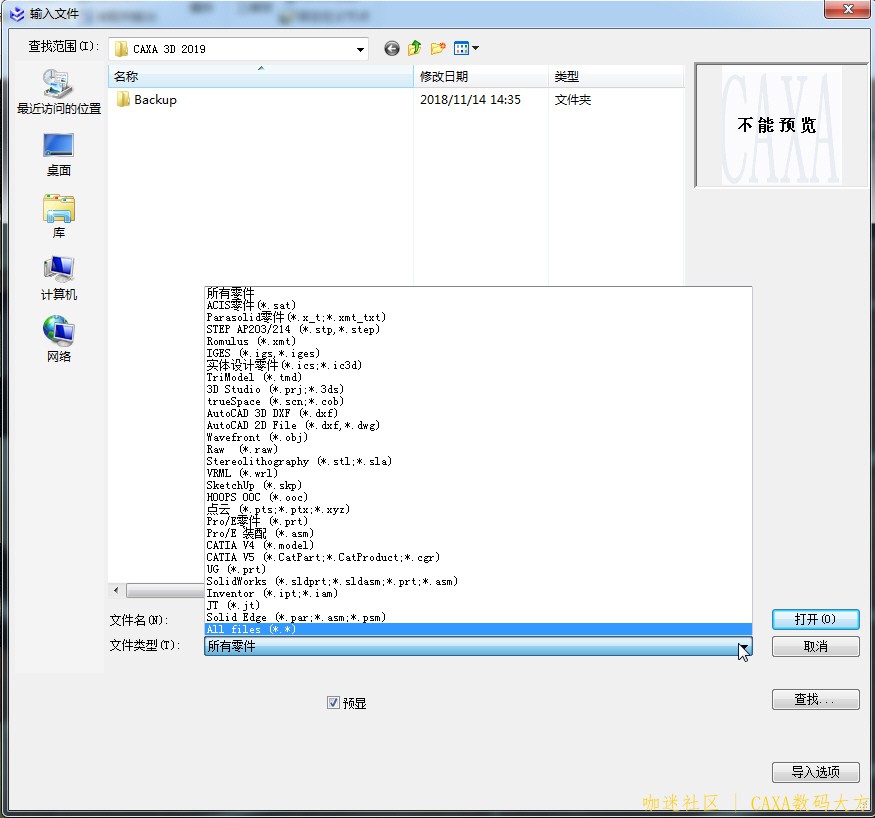This screenshot has width=875, height=818.
Task: Sort files by 名称 column header
Action: [x=261, y=76]
